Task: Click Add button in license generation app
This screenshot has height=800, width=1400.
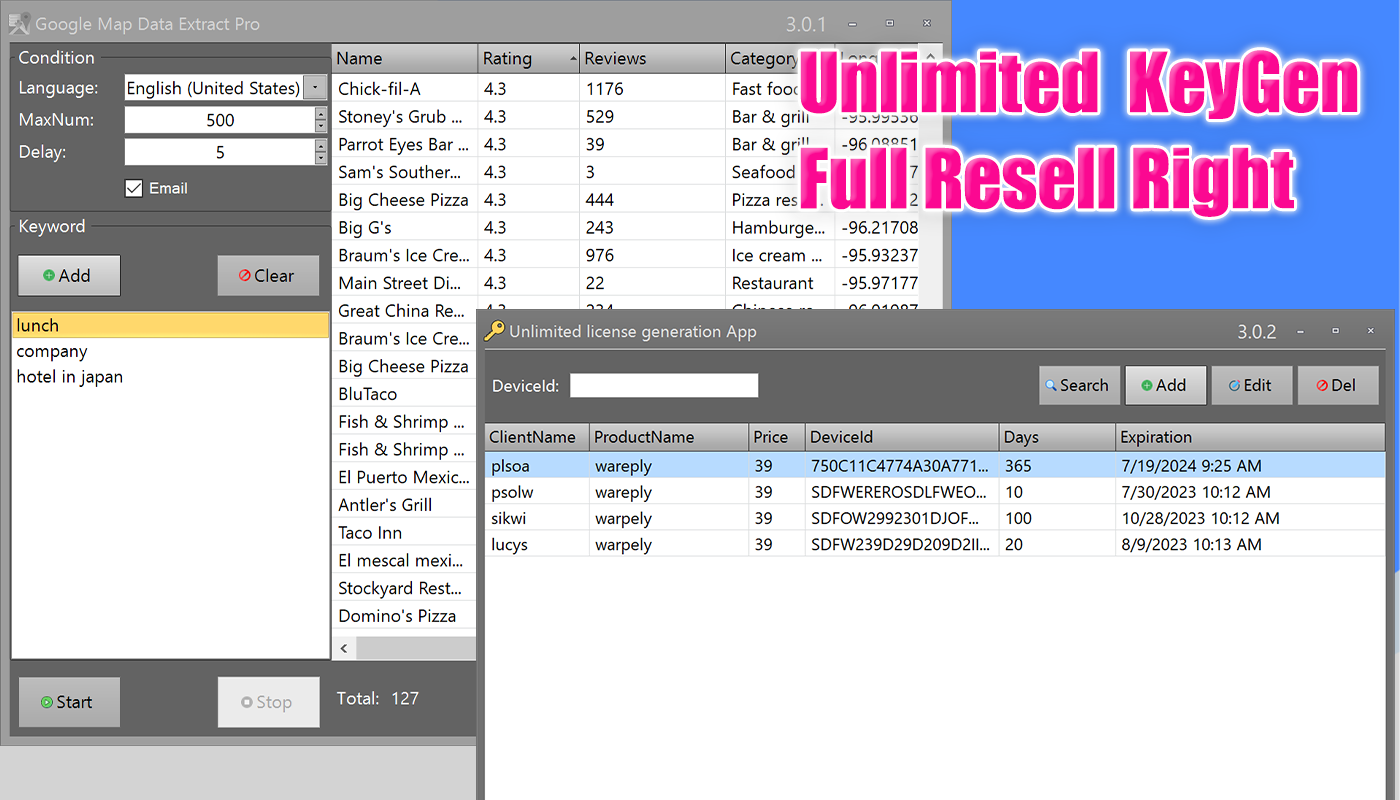Action: pyautogui.click(x=1165, y=385)
